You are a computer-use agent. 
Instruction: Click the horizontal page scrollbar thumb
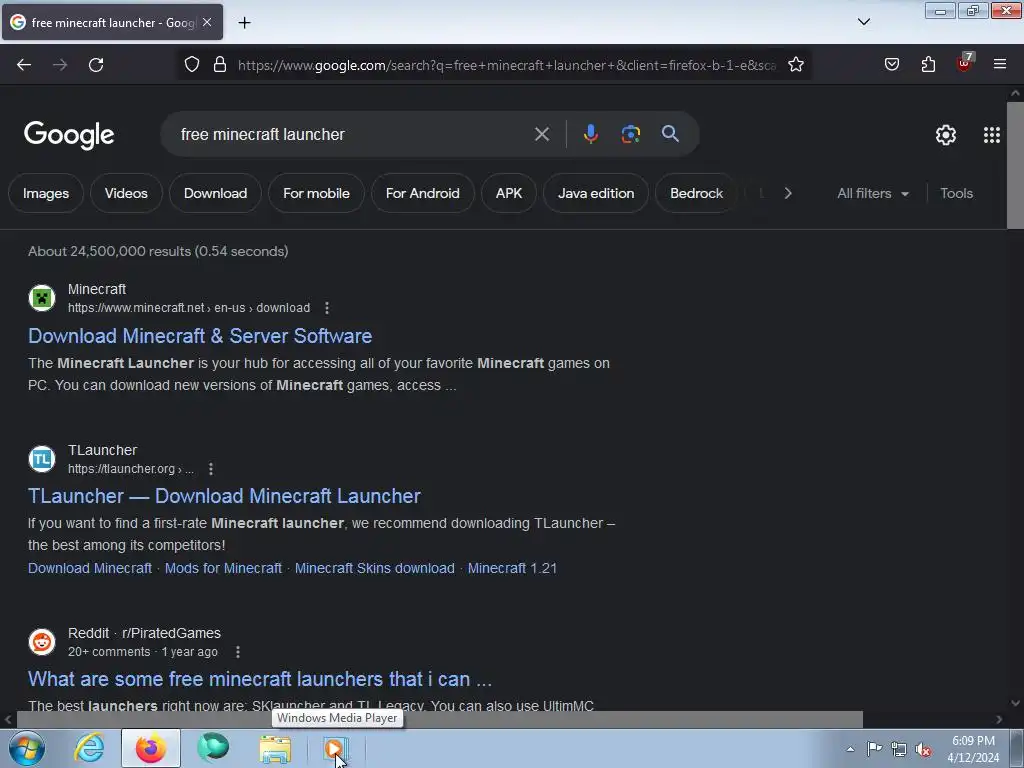439,719
